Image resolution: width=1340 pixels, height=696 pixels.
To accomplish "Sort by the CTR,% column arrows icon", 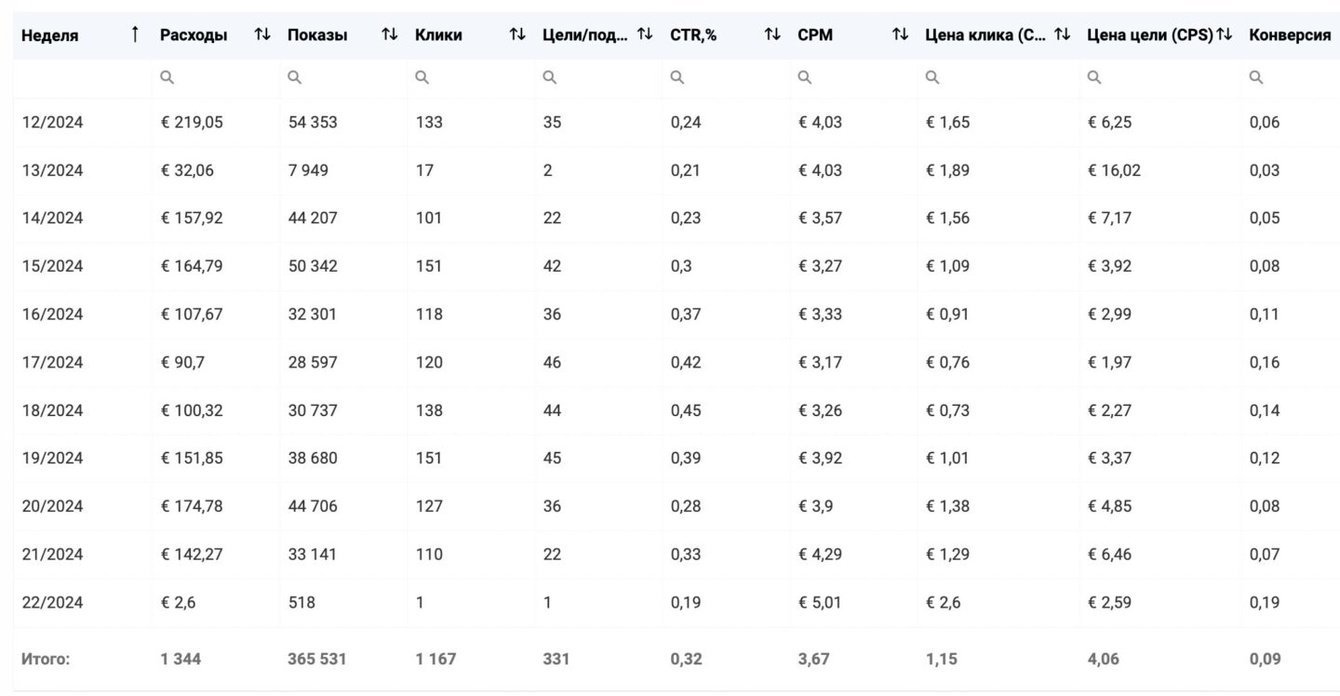I will pyautogui.click(x=772, y=35).
